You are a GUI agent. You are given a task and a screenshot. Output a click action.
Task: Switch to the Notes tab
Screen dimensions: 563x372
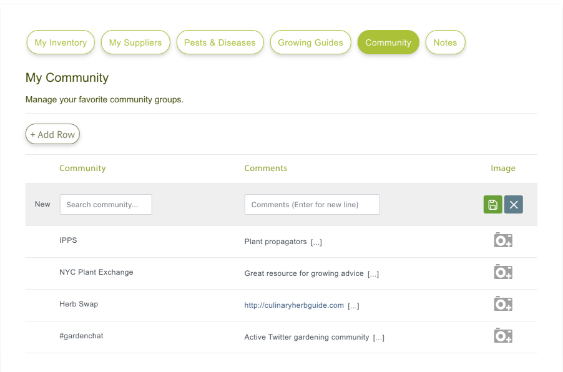tap(445, 43)
